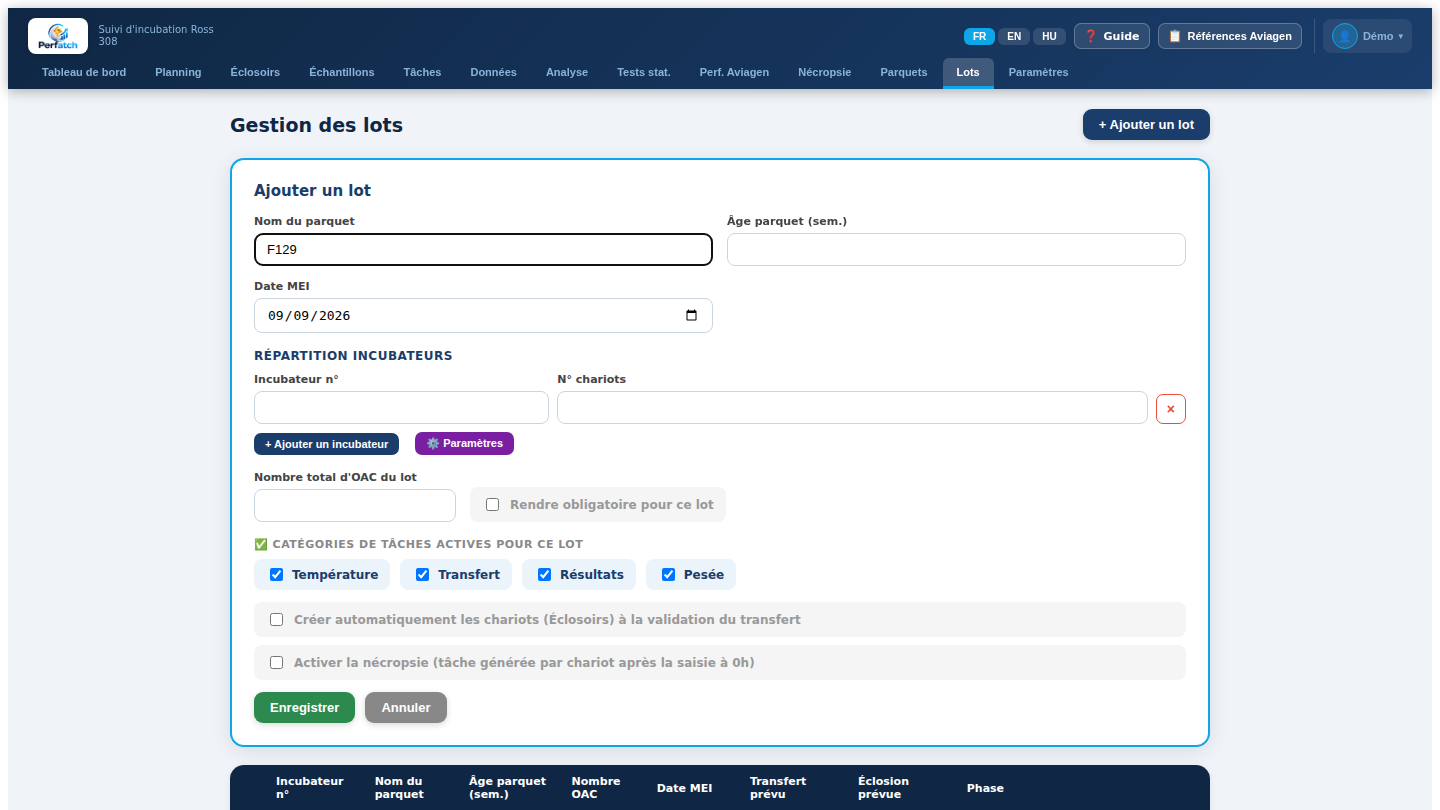Click the Perfatch logo icon
This screenshot has width=1440, height=810.
click(x=58, y=36)
